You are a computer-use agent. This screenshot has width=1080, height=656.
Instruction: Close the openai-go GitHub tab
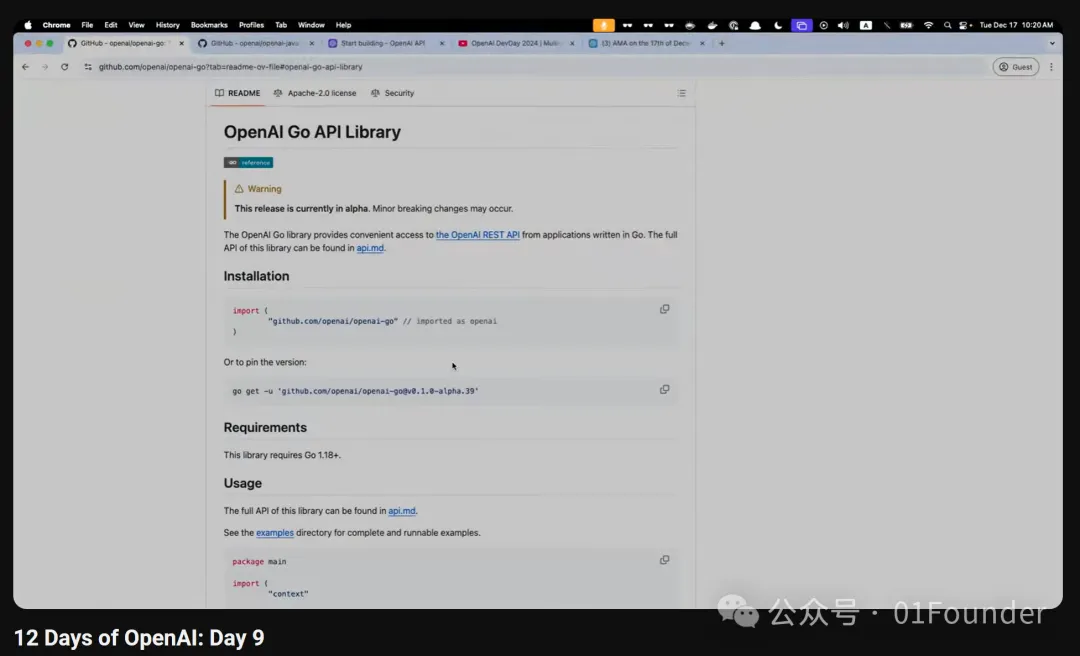coord(182,43)
